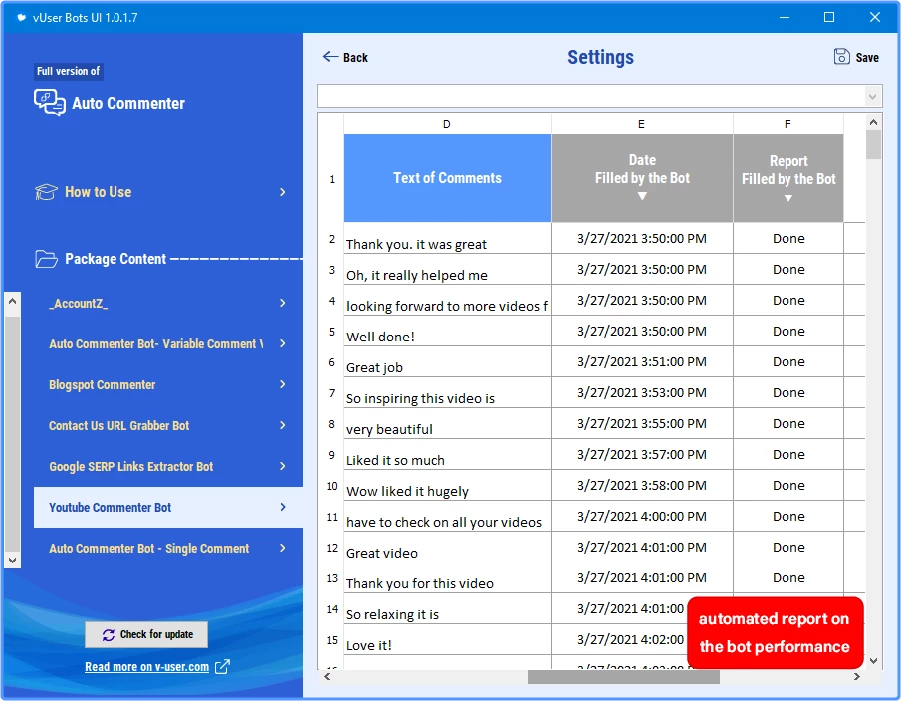Click the table scroll down arrow
This screenshot has height=701, width=901.
[873, 661]
